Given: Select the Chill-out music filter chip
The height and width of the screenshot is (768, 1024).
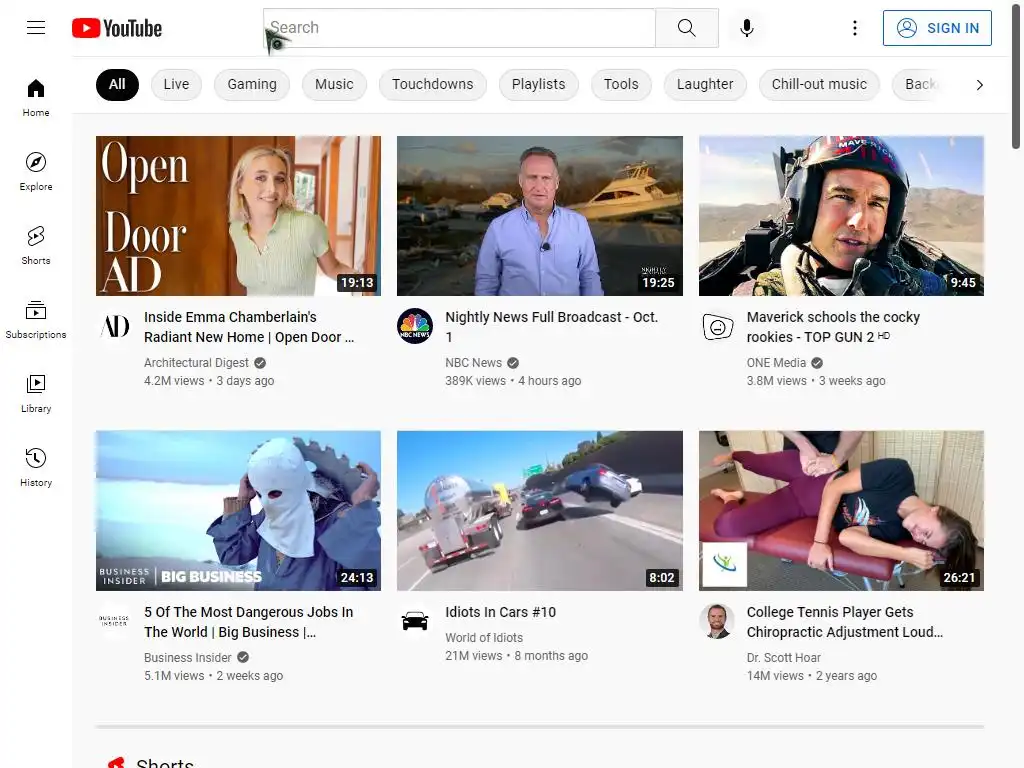Looking at the screenshot, I should (820, 84).
